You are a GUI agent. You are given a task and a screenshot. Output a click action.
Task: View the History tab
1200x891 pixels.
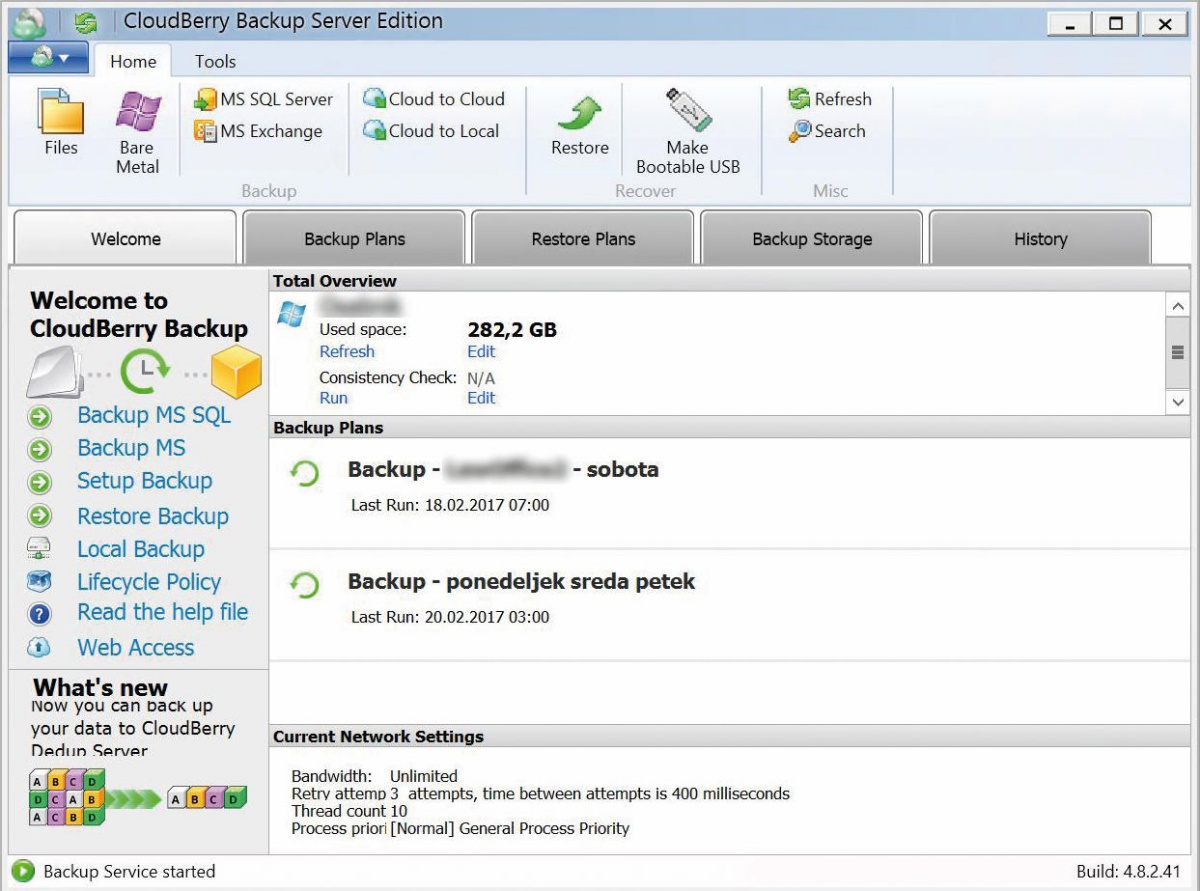[1040, 239]
